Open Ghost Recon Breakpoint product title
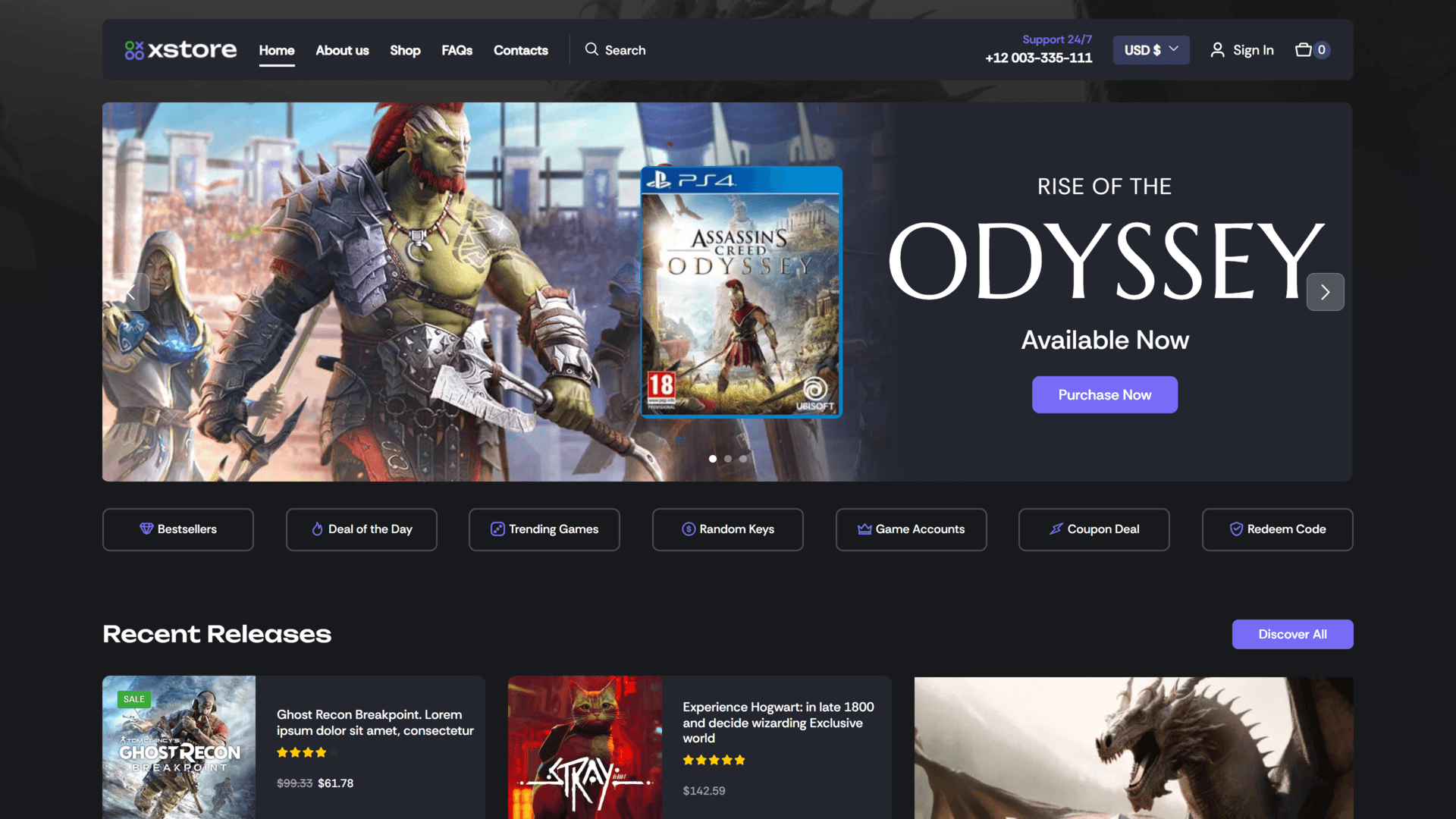The image size is (1456, 819). [375, 723]
